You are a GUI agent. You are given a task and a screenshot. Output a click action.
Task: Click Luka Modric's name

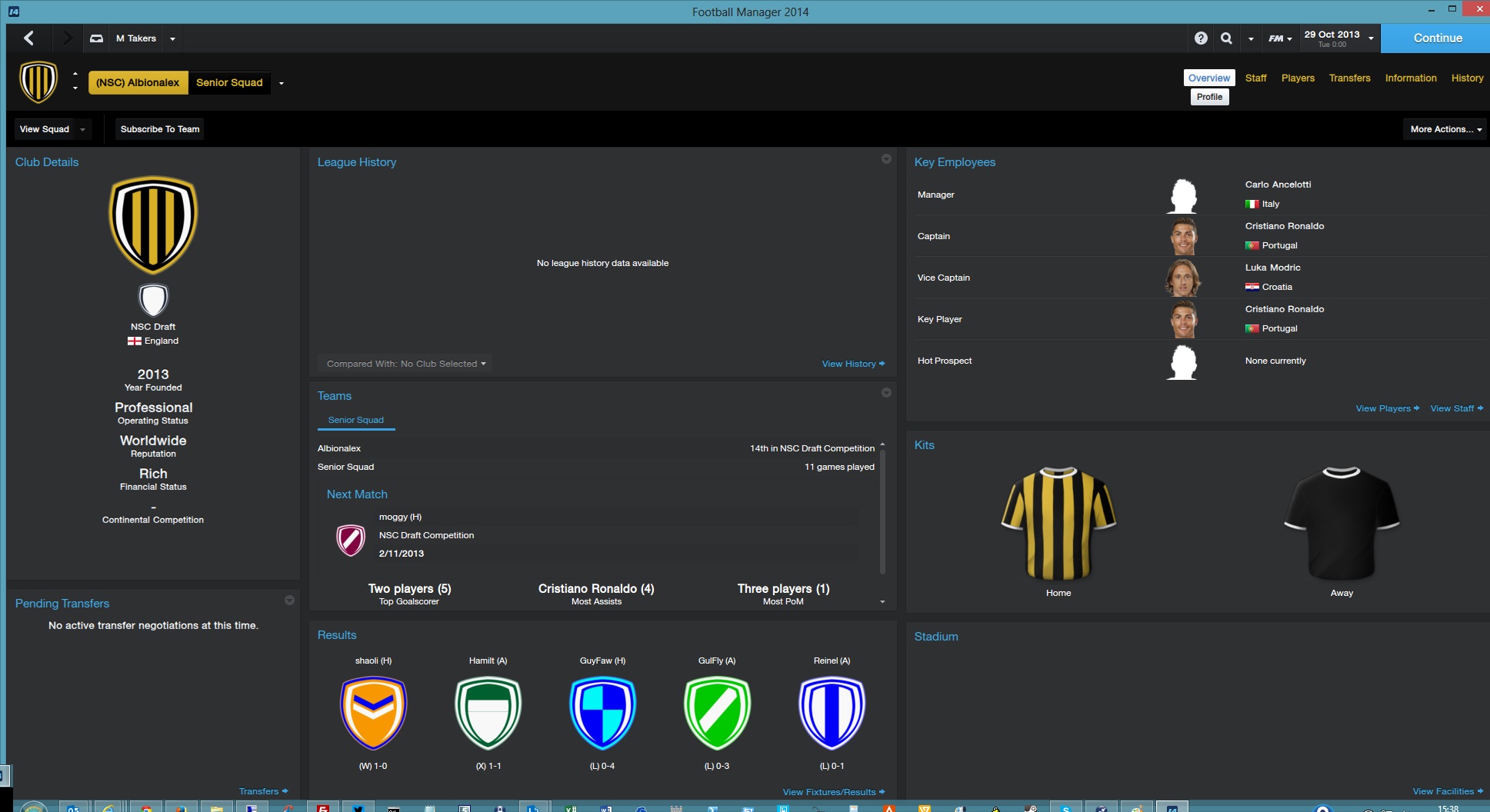point(1272,268)
